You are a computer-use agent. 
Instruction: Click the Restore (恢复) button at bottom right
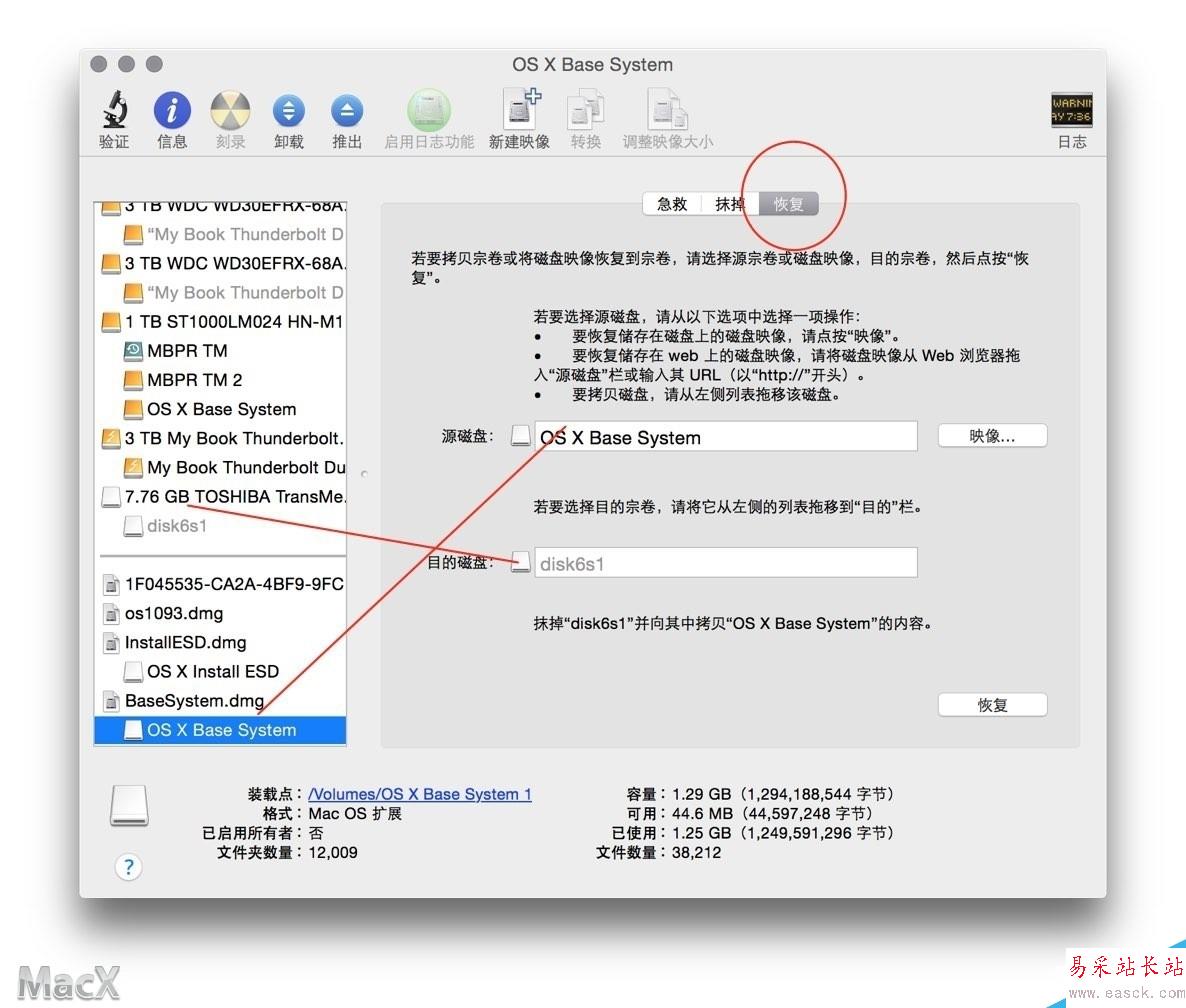(x=992, y=705)
